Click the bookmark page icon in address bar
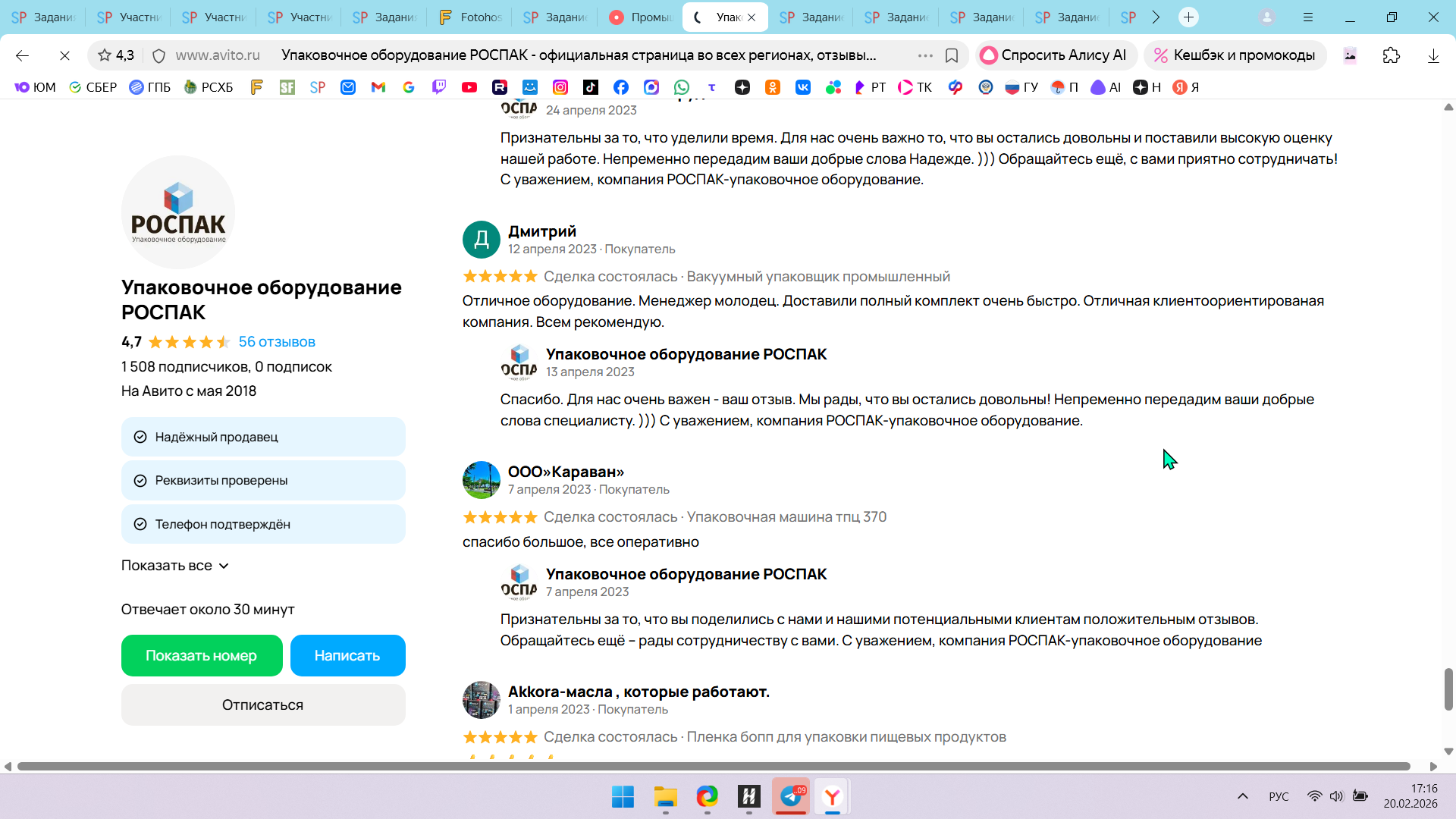This screenshot has height=819, width=1456. 952,55
